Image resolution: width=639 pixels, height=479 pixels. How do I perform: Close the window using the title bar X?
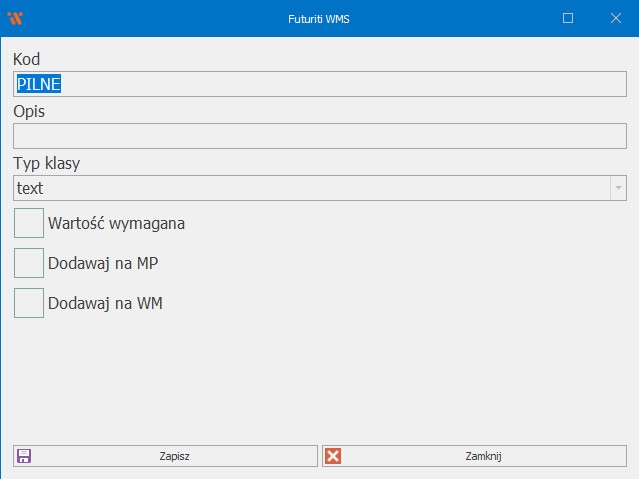(x=615, y=18)
